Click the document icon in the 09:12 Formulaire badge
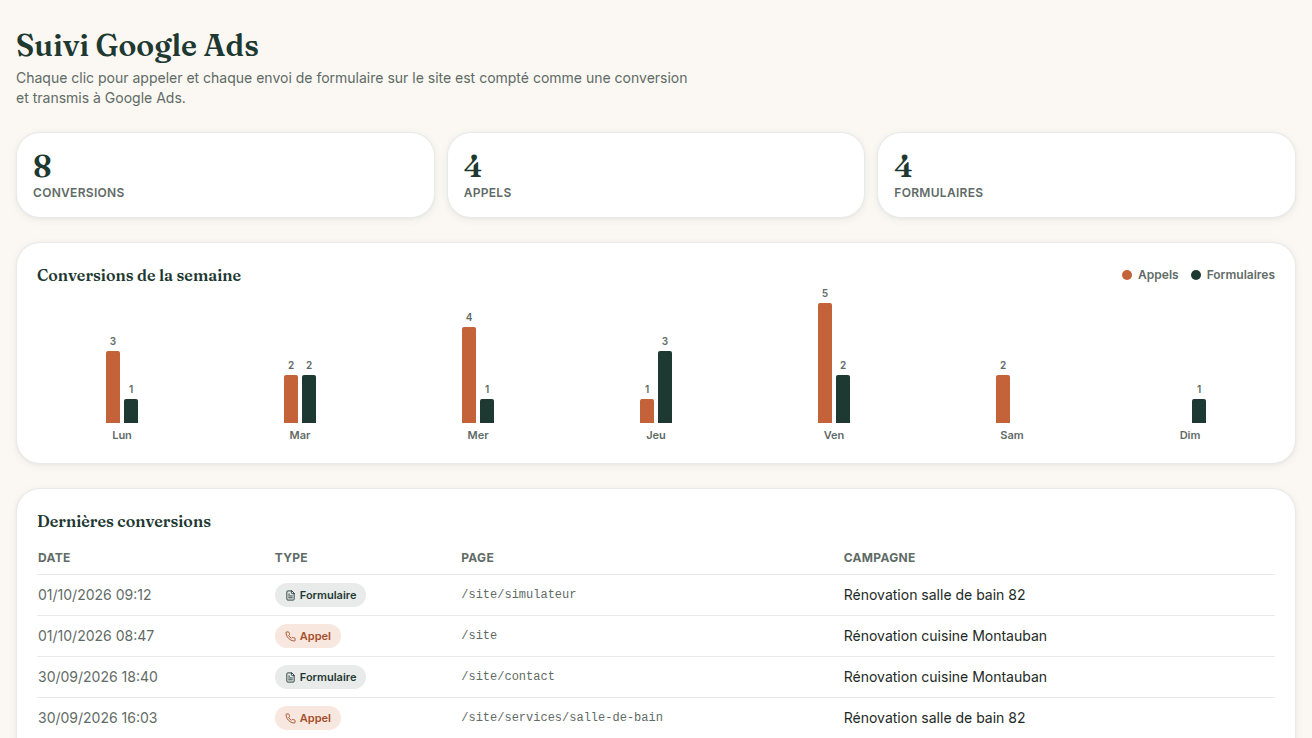Image resolution: width=1312 pixels, height=738 pixels. 290,595
